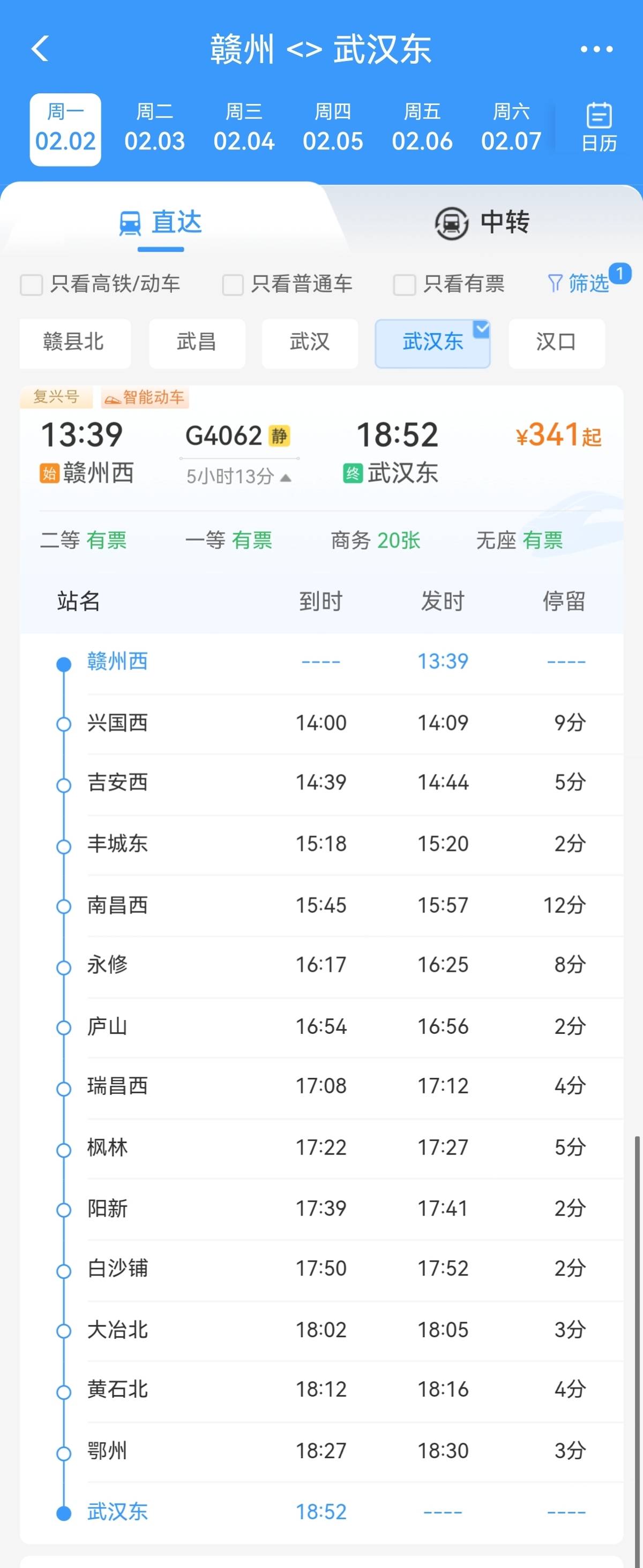Open the filter (筛选) funnel icon
643x1568 pixels.
pyautogui.click(x=555, y=283)
